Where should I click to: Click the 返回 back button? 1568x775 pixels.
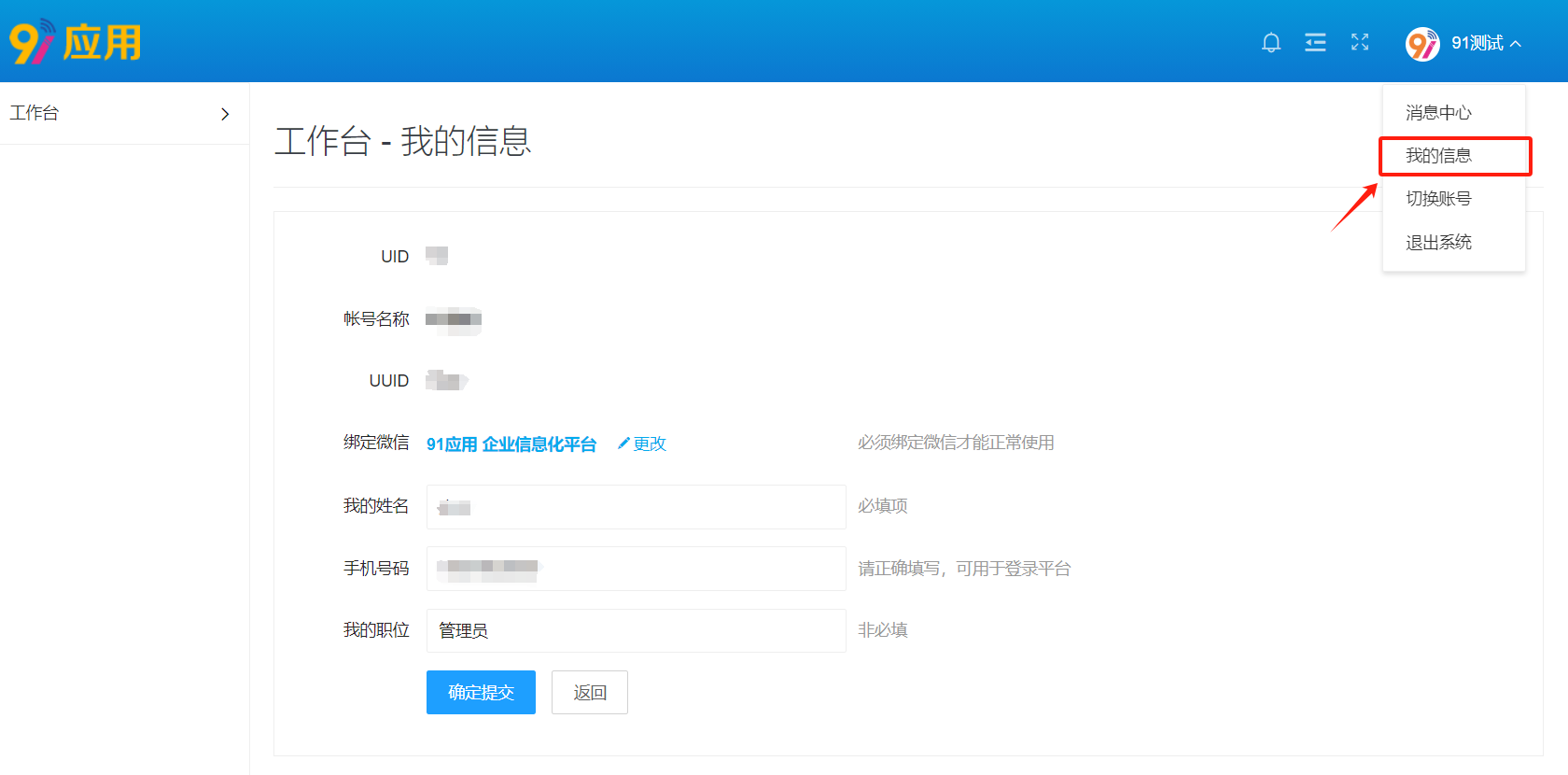coord(589,692)
